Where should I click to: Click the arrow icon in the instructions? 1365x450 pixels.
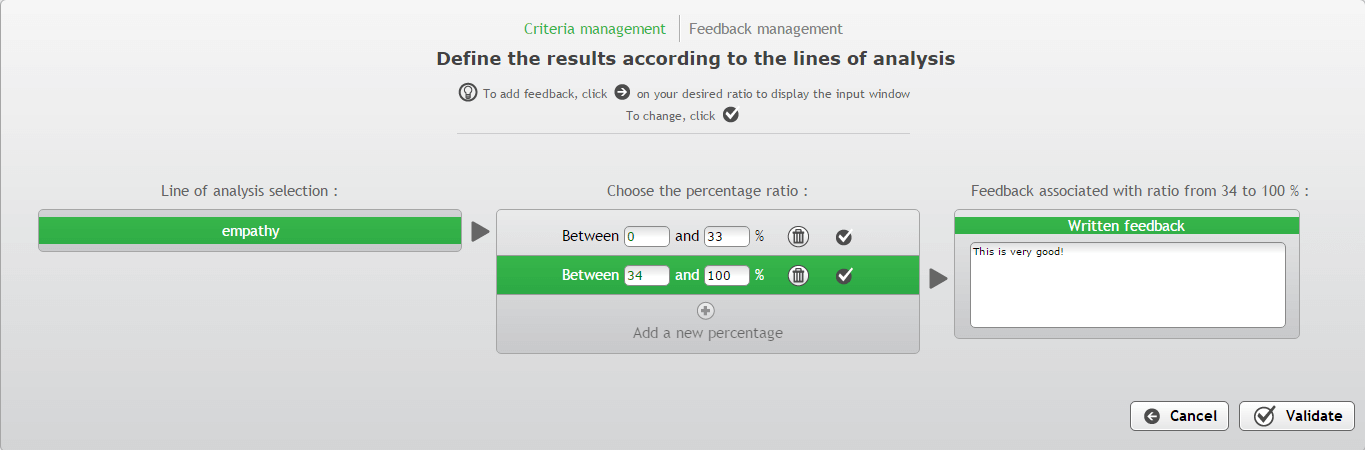coord(621,92)
